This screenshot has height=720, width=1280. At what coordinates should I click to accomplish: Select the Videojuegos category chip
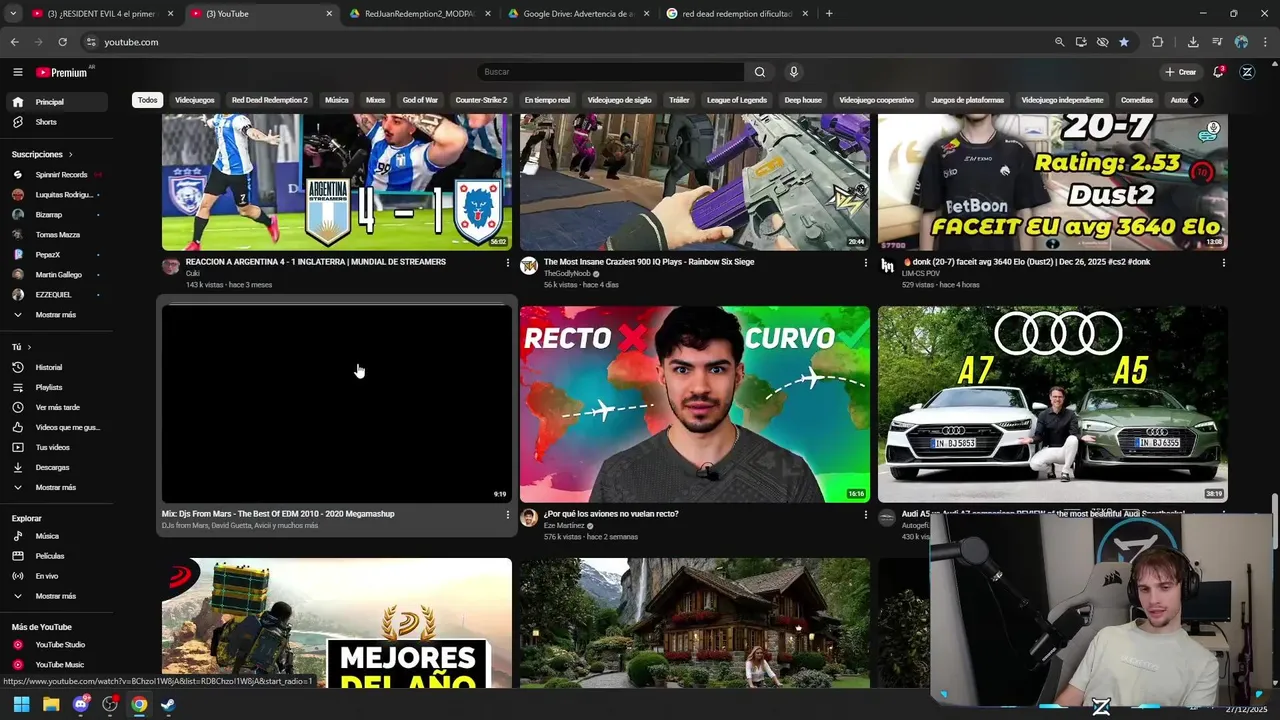pos(194,100)
